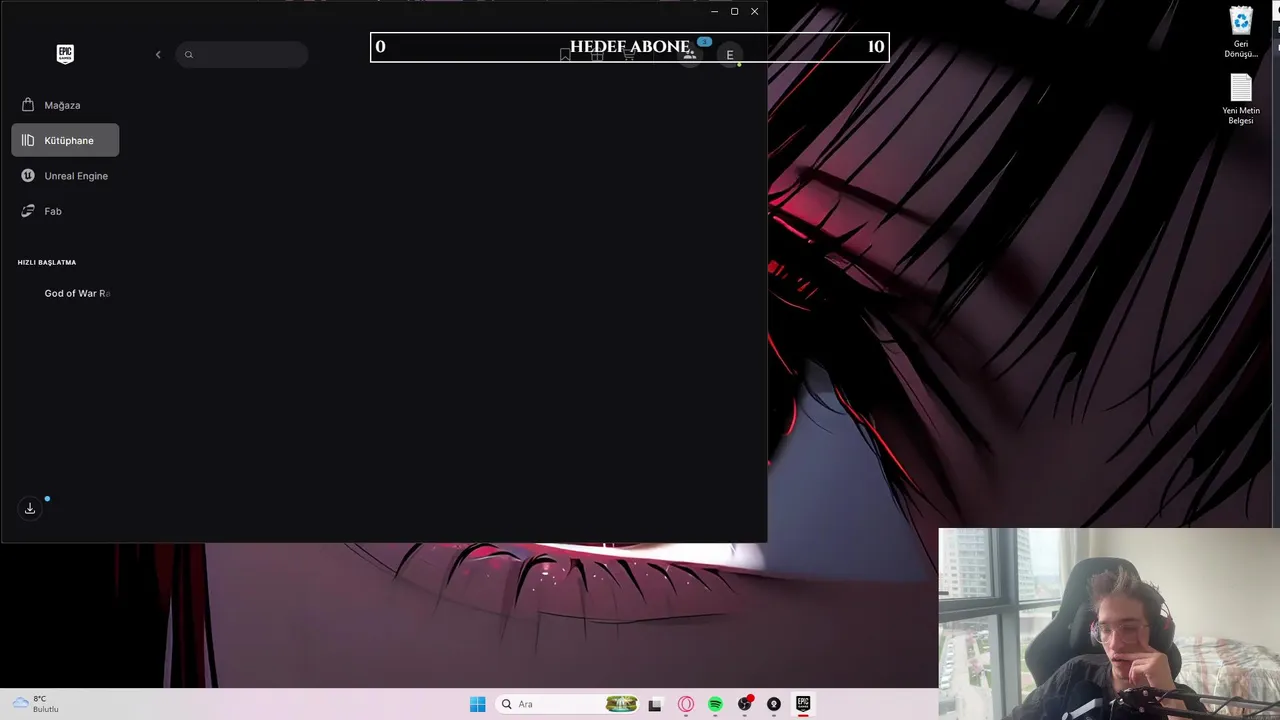Select the Geri Dönüşüm recycle bin icon

[1241, 33]
